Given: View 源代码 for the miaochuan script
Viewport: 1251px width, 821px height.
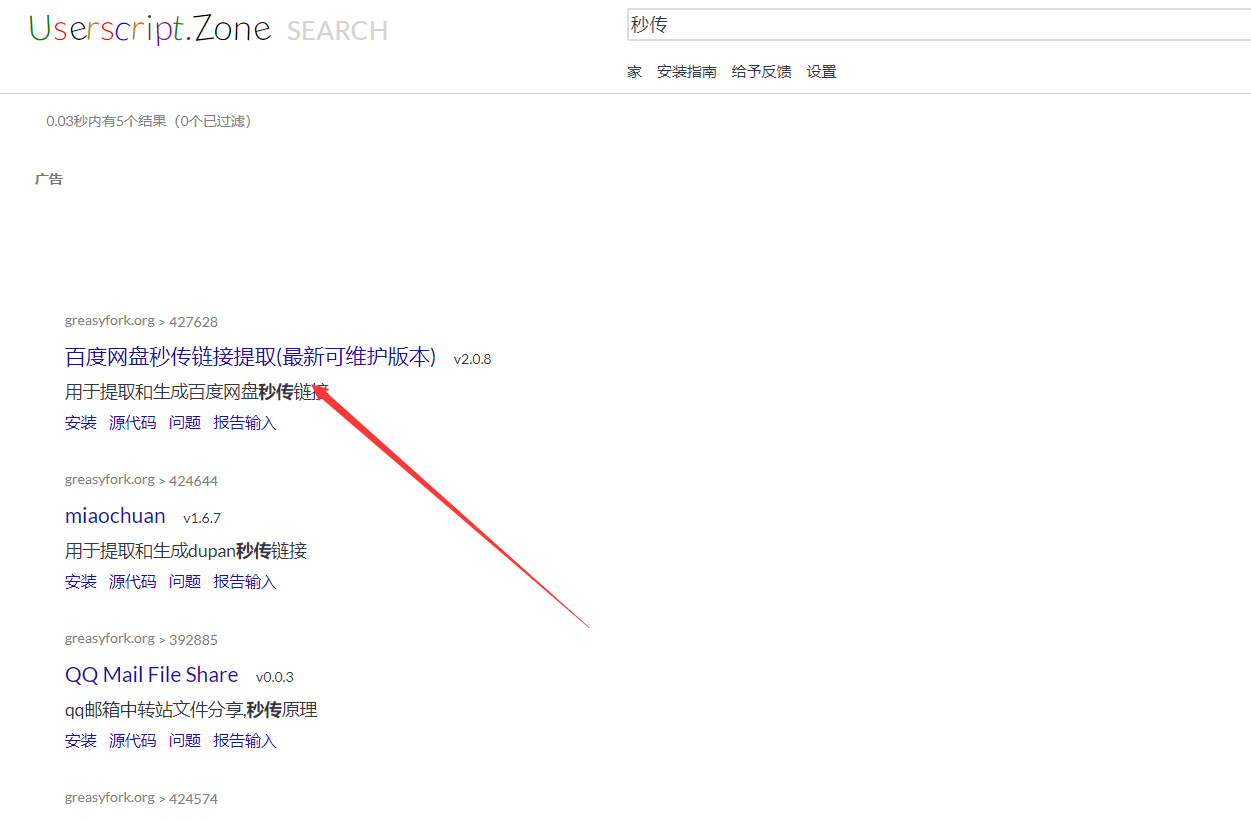Looking at the screenshot, I should [133, 582].
